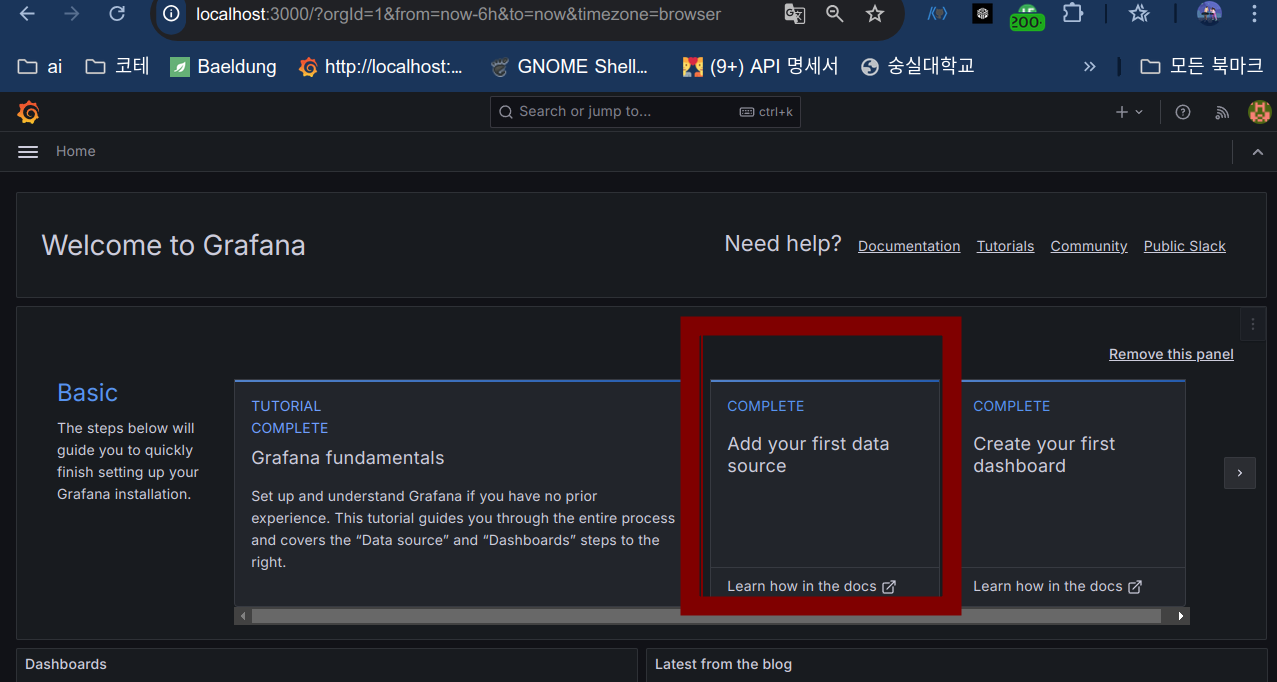This screenshot has width=1277, height=682.
Task: Click next arrow on setup cards
Action: pyautogui.click(x=1240, y=473)
